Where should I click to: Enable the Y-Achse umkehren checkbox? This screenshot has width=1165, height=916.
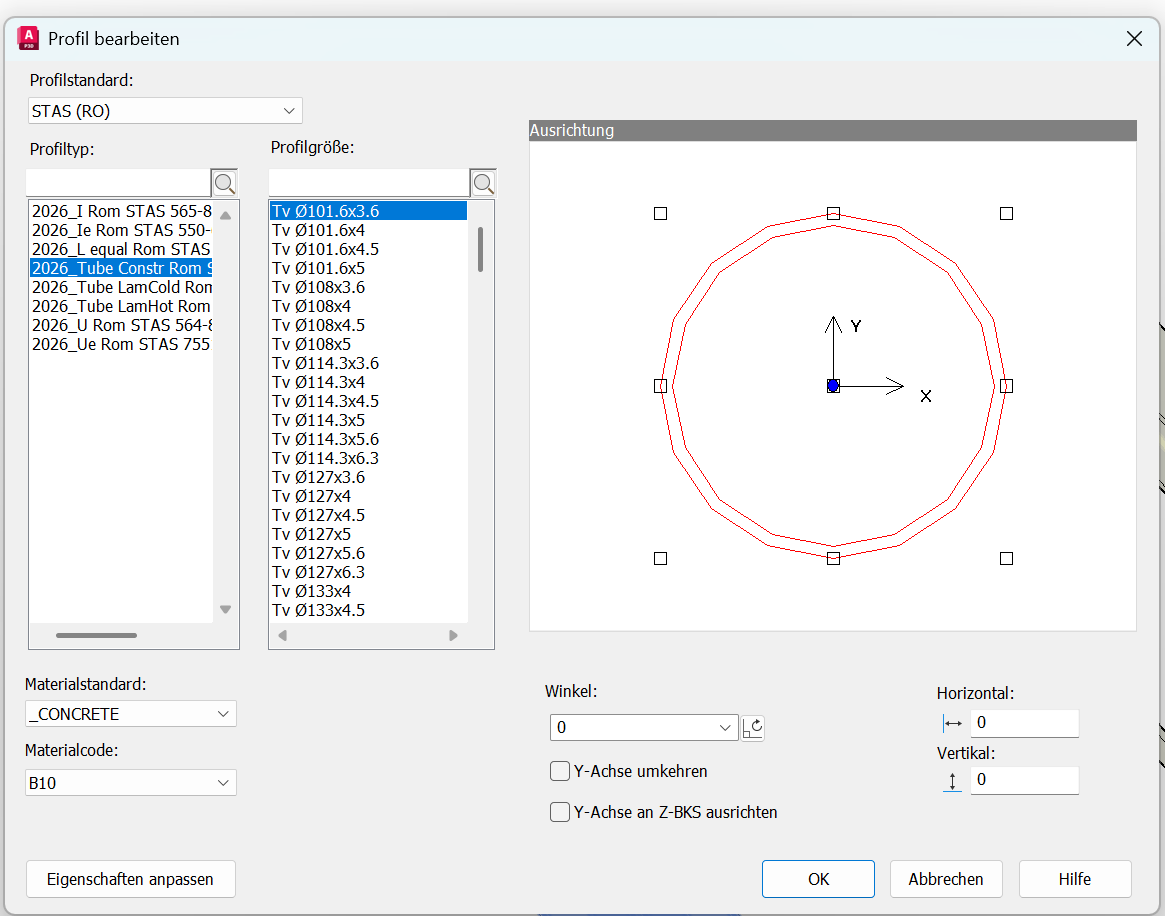560,771
